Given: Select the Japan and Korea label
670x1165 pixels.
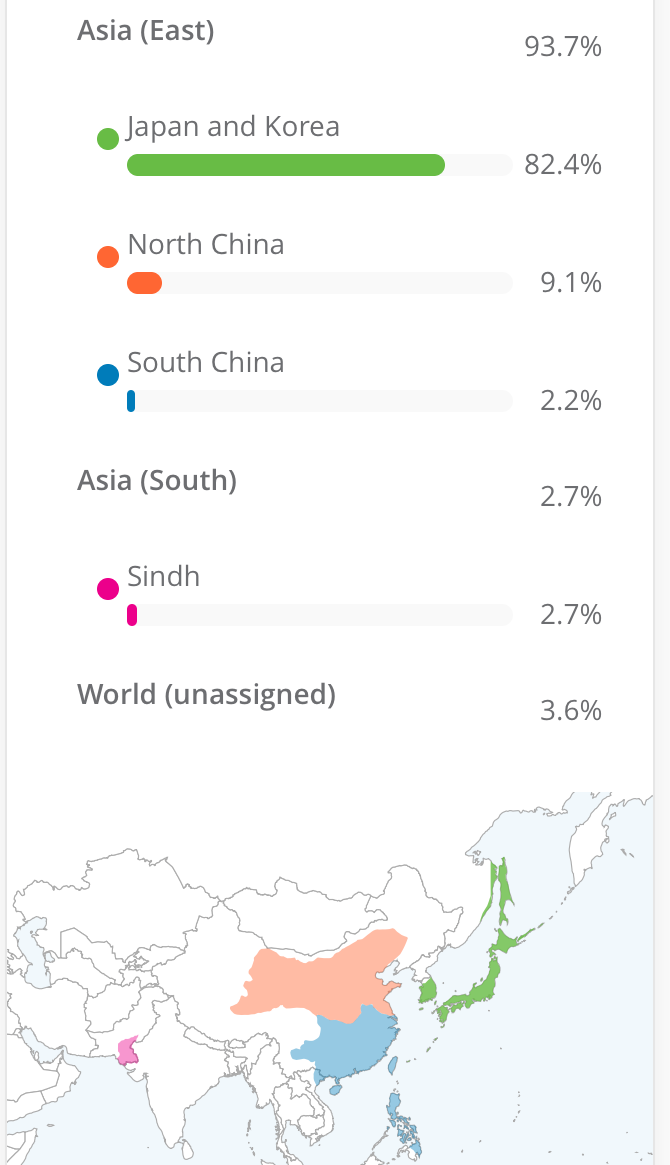Looking at the screenshot, I should click(x=233, y=127).
